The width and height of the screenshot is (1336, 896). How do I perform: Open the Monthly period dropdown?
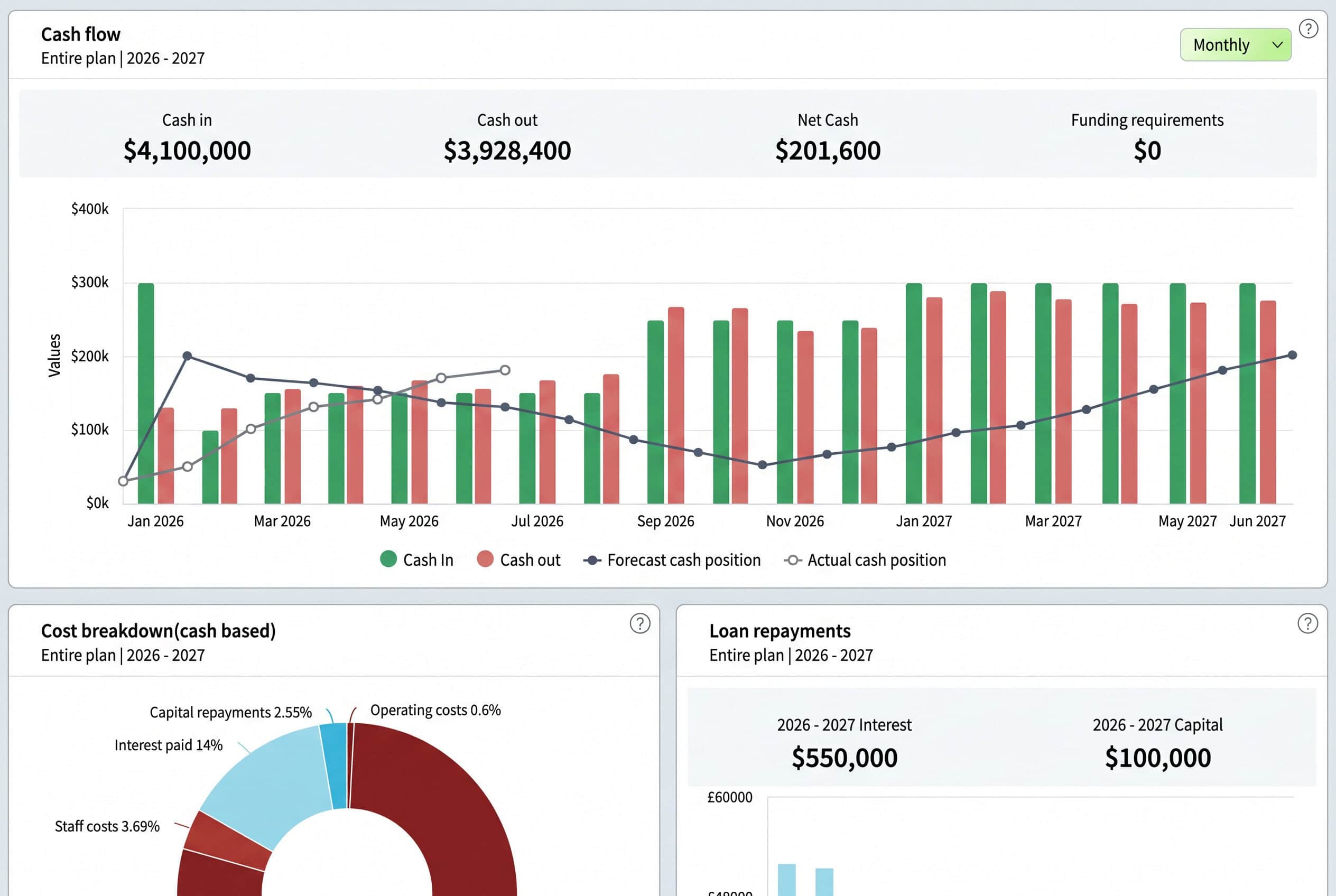coord(1236,44)
